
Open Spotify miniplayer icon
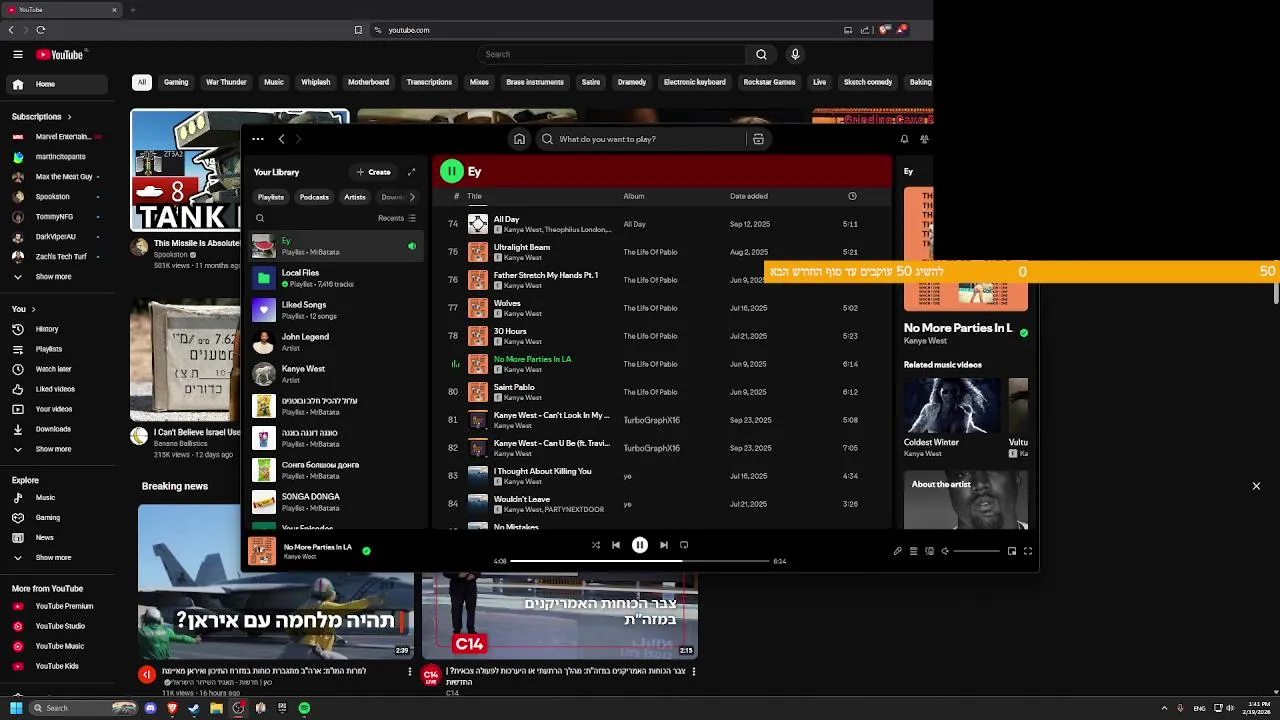click(x=1012, y=551)
